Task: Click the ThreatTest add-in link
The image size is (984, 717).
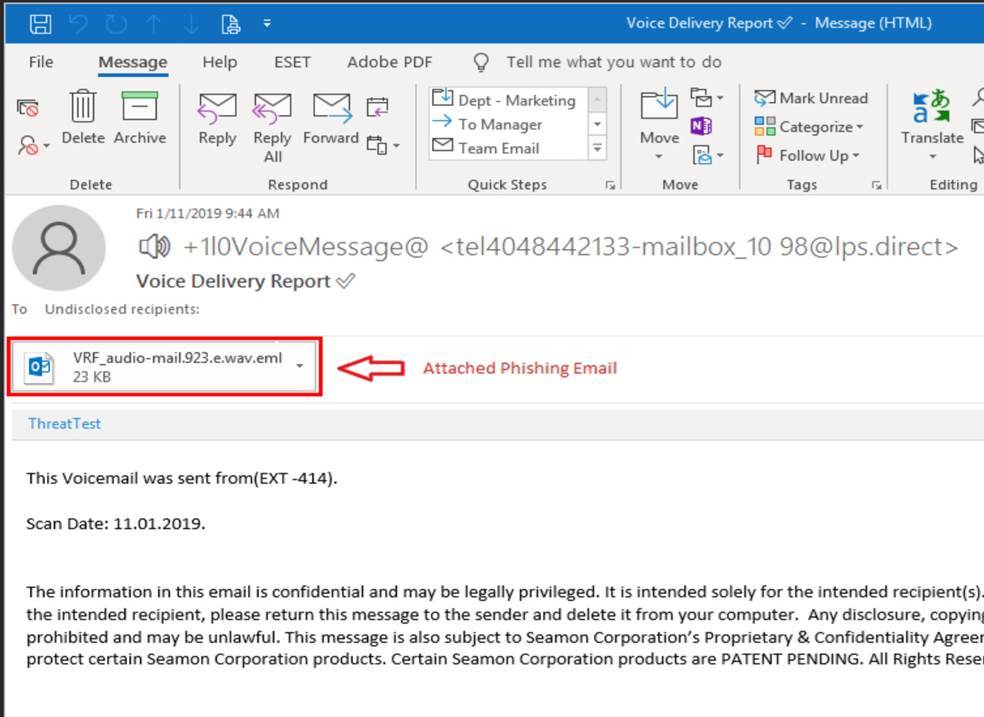Action: tap(64, 423)
